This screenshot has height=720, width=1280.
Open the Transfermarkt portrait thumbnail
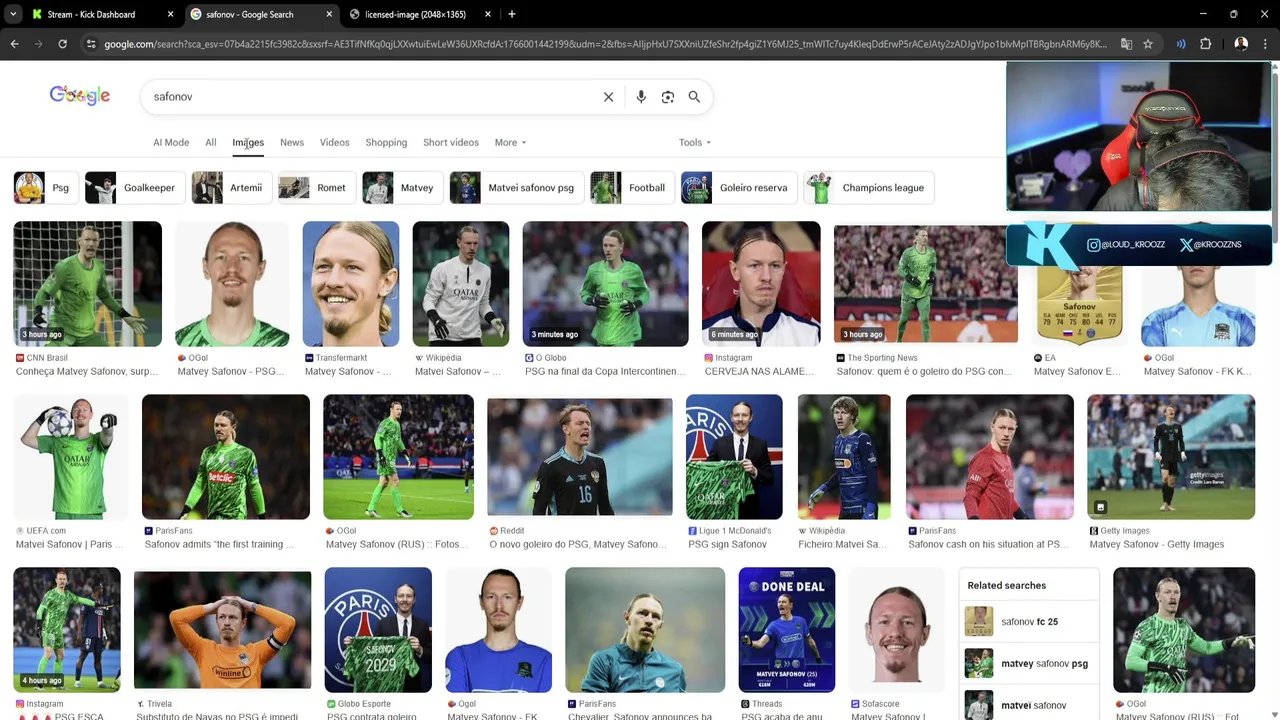click(x=351, y=284)
